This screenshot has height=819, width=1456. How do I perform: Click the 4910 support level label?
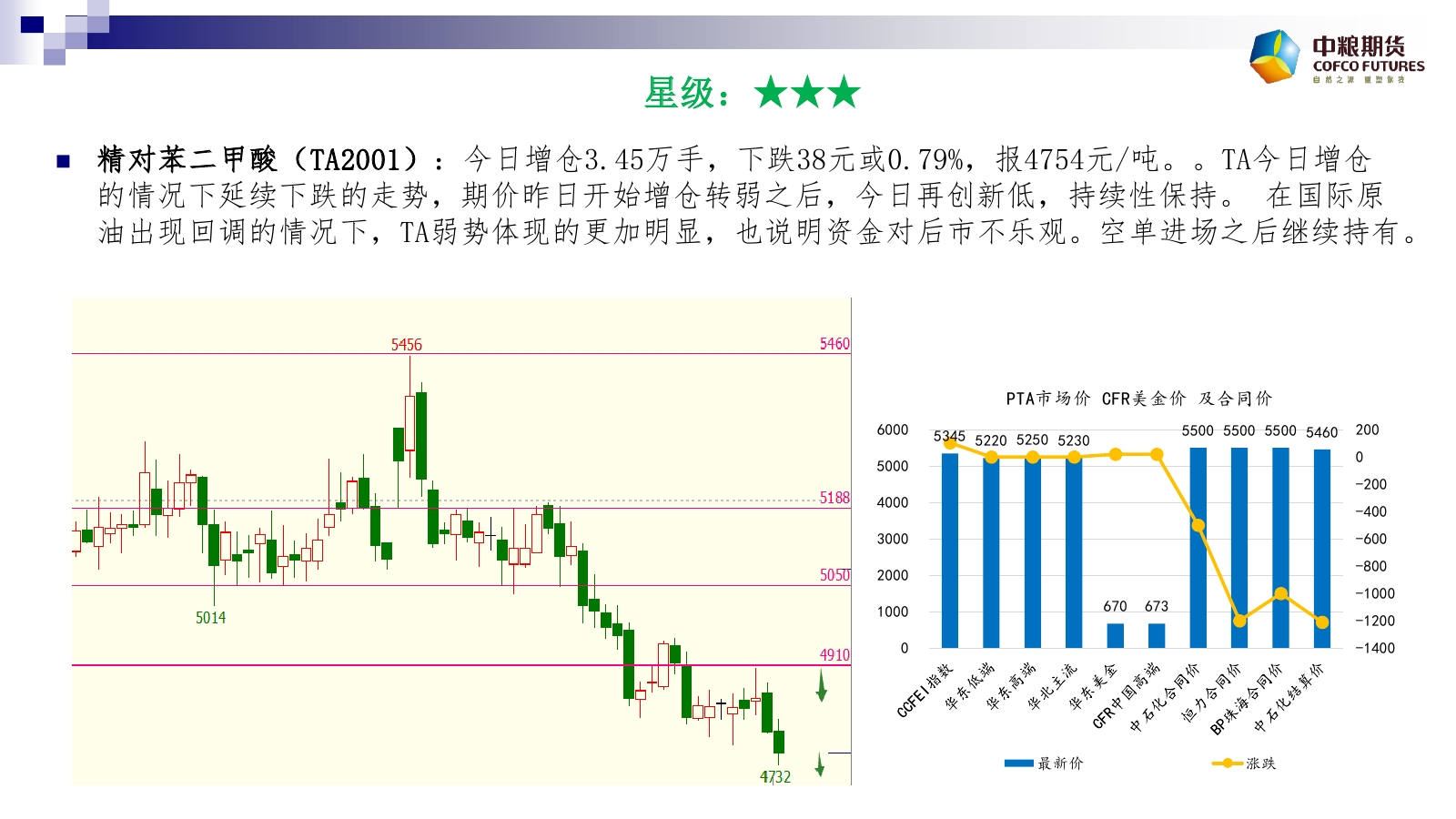point(834,654)
